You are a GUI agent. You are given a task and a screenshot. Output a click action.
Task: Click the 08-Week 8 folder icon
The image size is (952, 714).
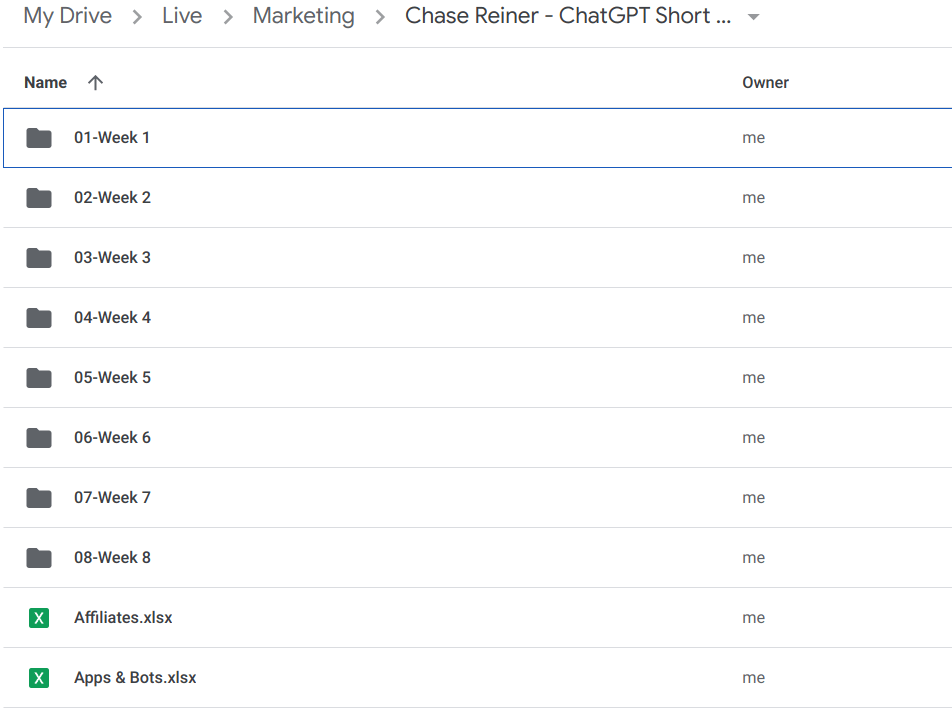(38, 557)
